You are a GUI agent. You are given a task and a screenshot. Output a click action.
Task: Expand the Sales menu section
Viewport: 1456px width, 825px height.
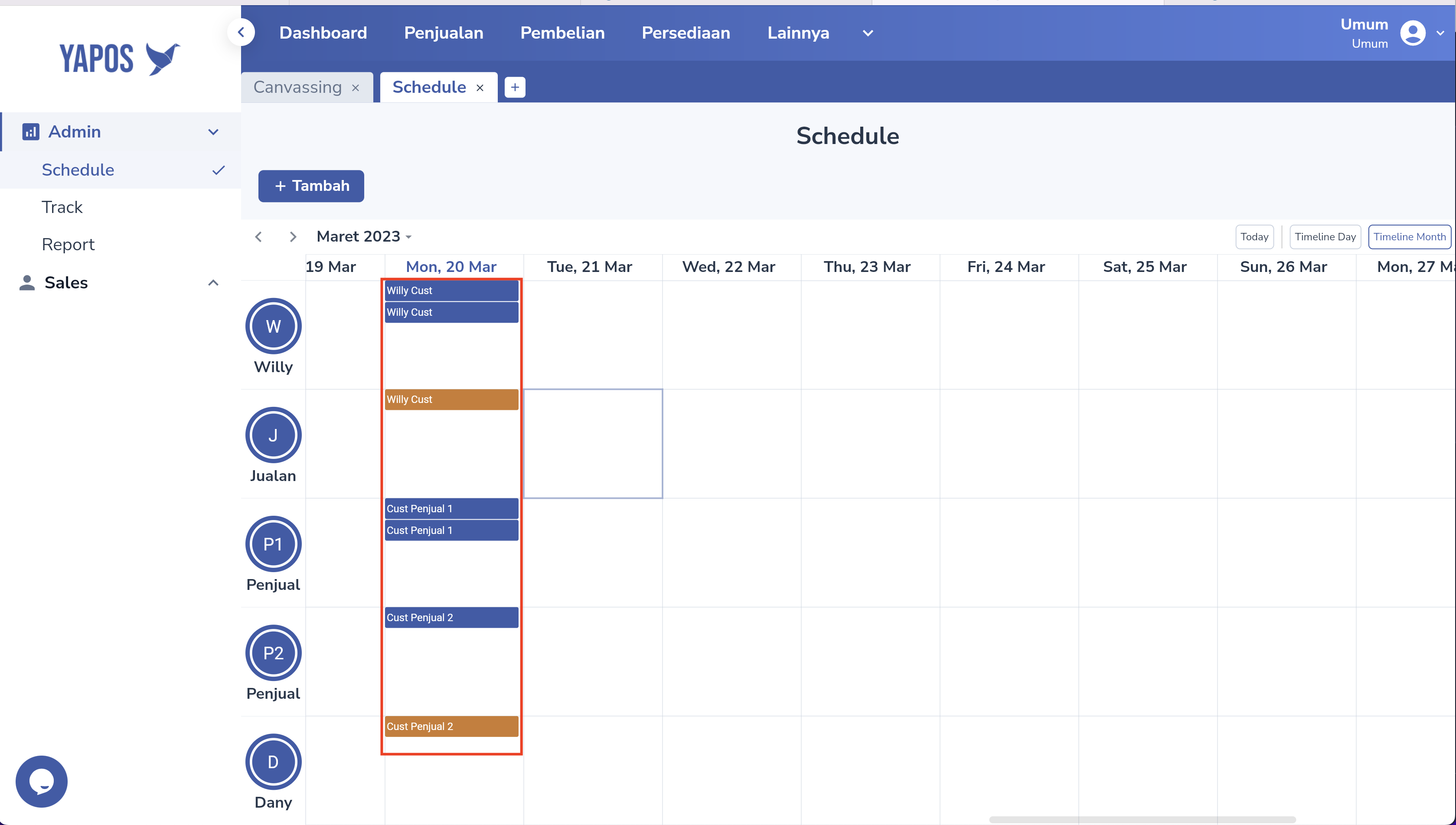click(213, 283)
